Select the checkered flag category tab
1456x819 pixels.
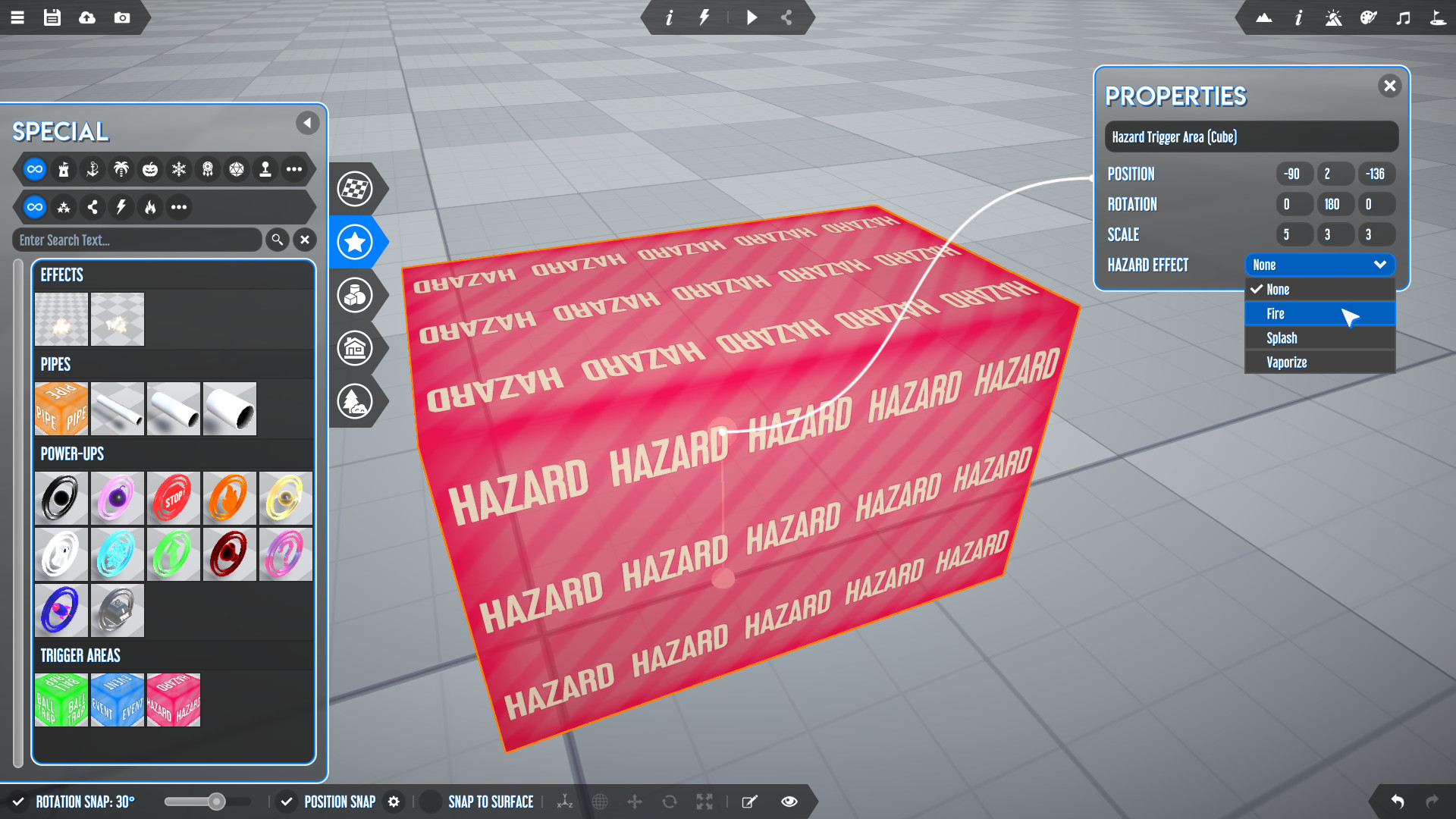355,189
